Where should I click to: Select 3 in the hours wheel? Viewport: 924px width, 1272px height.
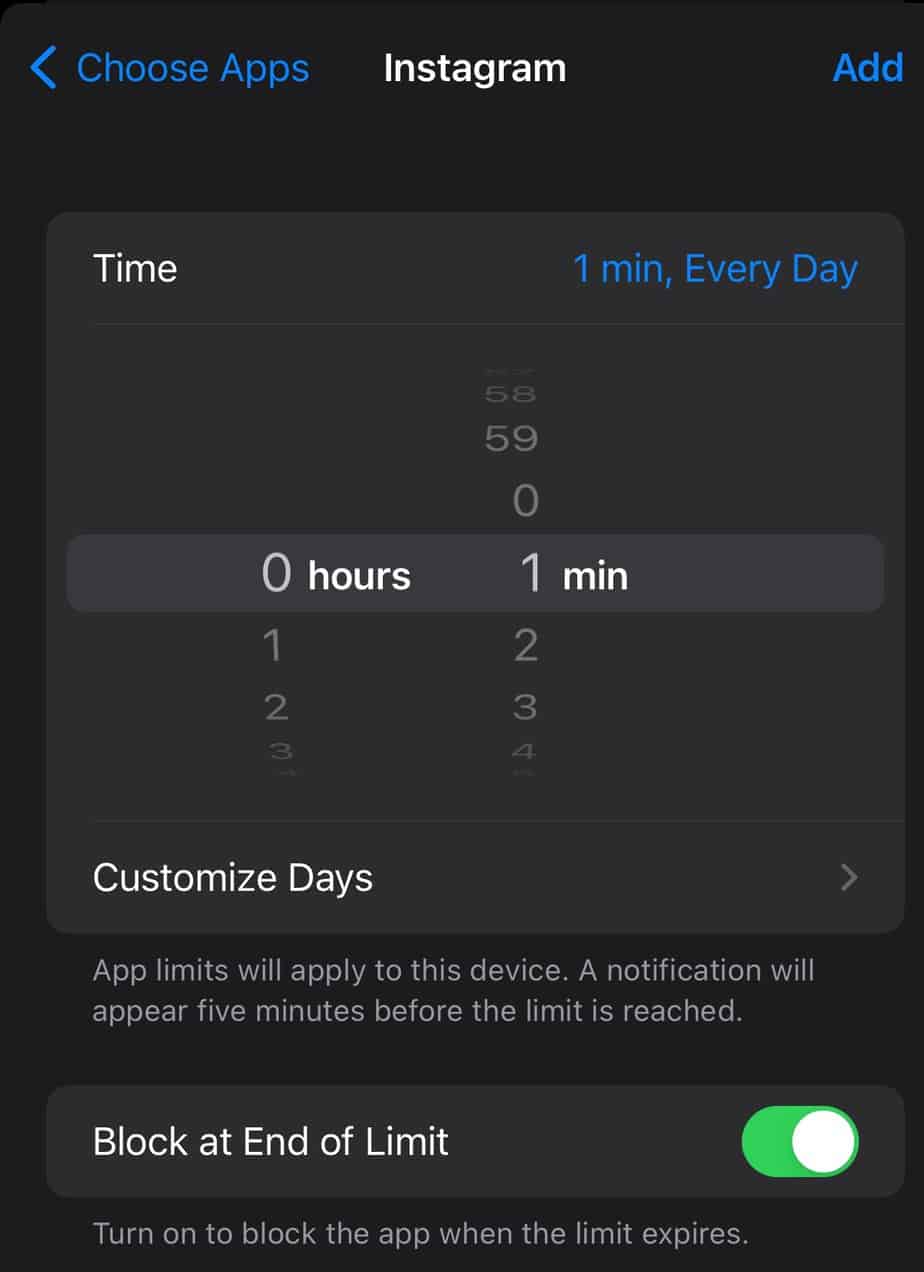pyautogui.click(x=279, y=750)
